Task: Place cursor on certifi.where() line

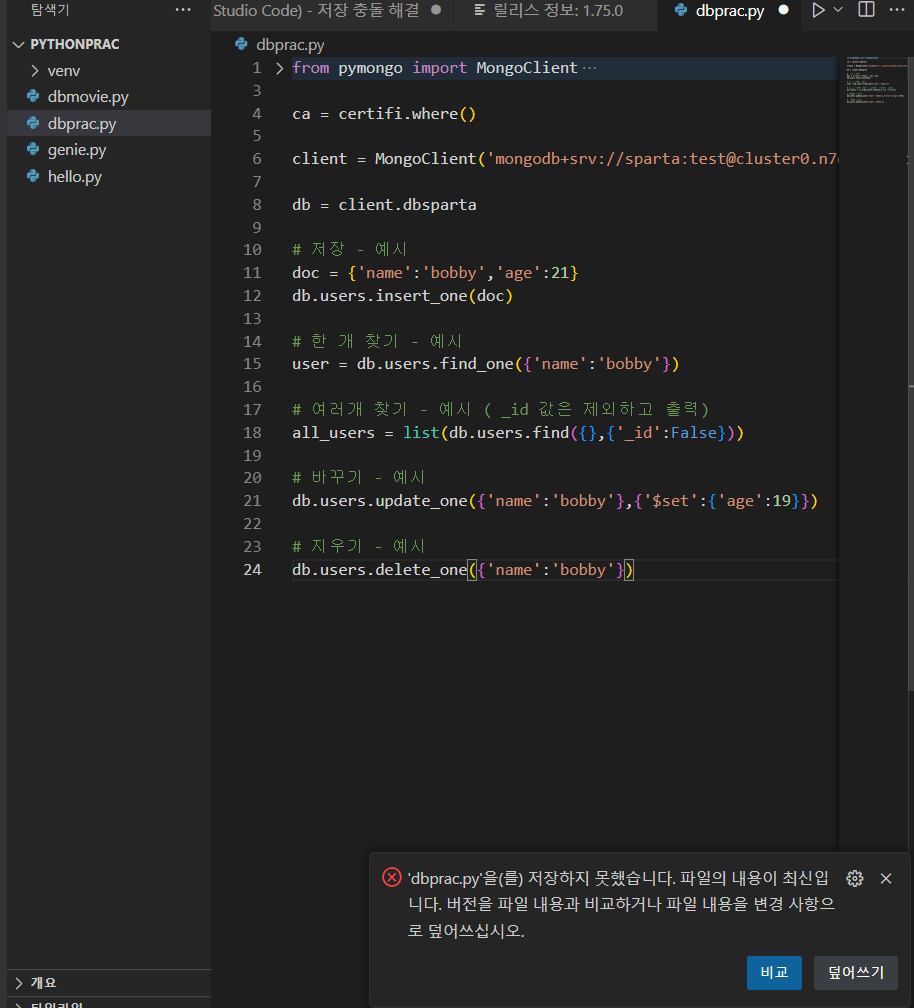Action: [x=384, y=114]
